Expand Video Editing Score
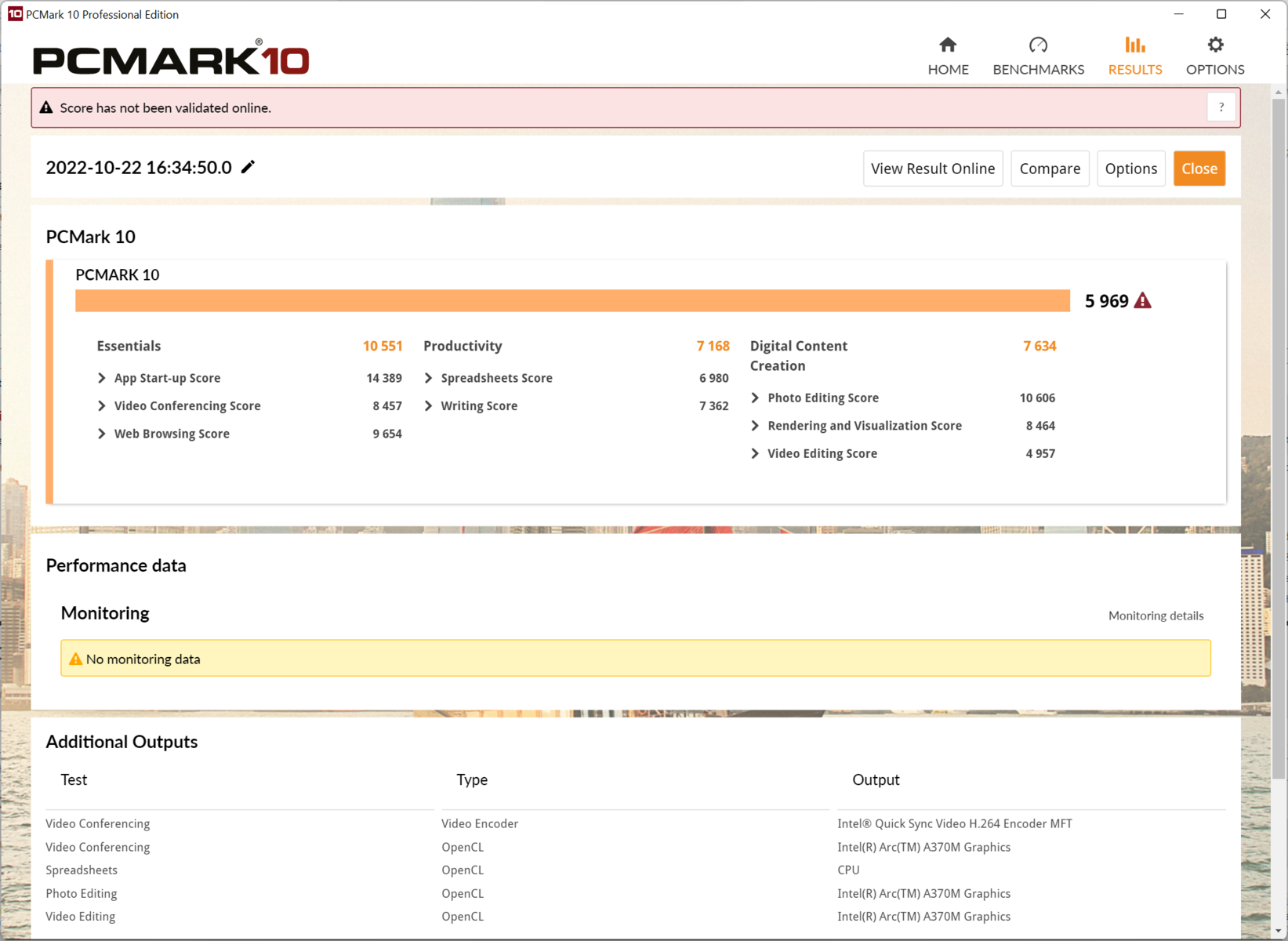 pos(756,453)
